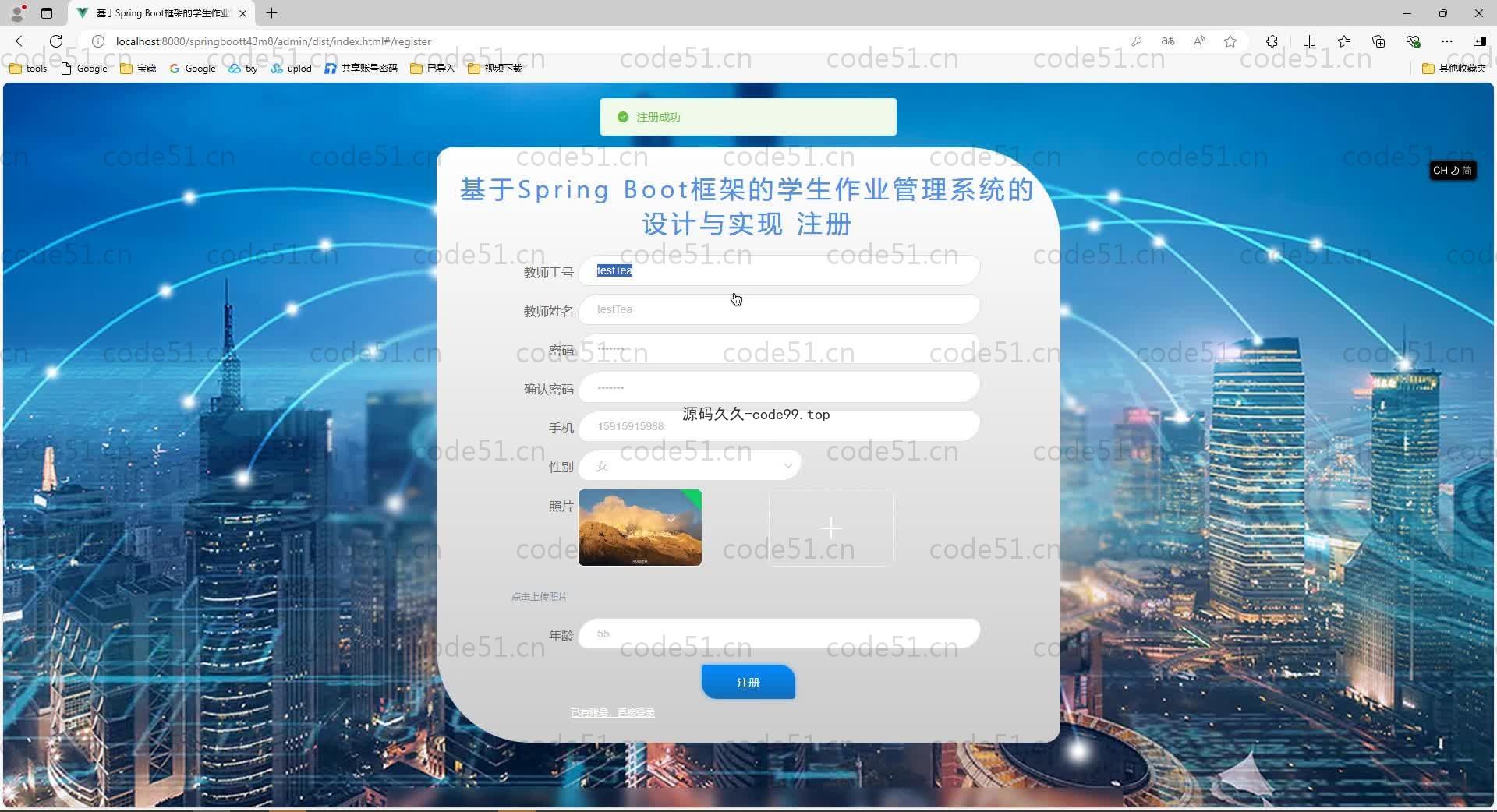Go back to the previous page
The height and width of the screenshot is (812, 1497).
21,41
